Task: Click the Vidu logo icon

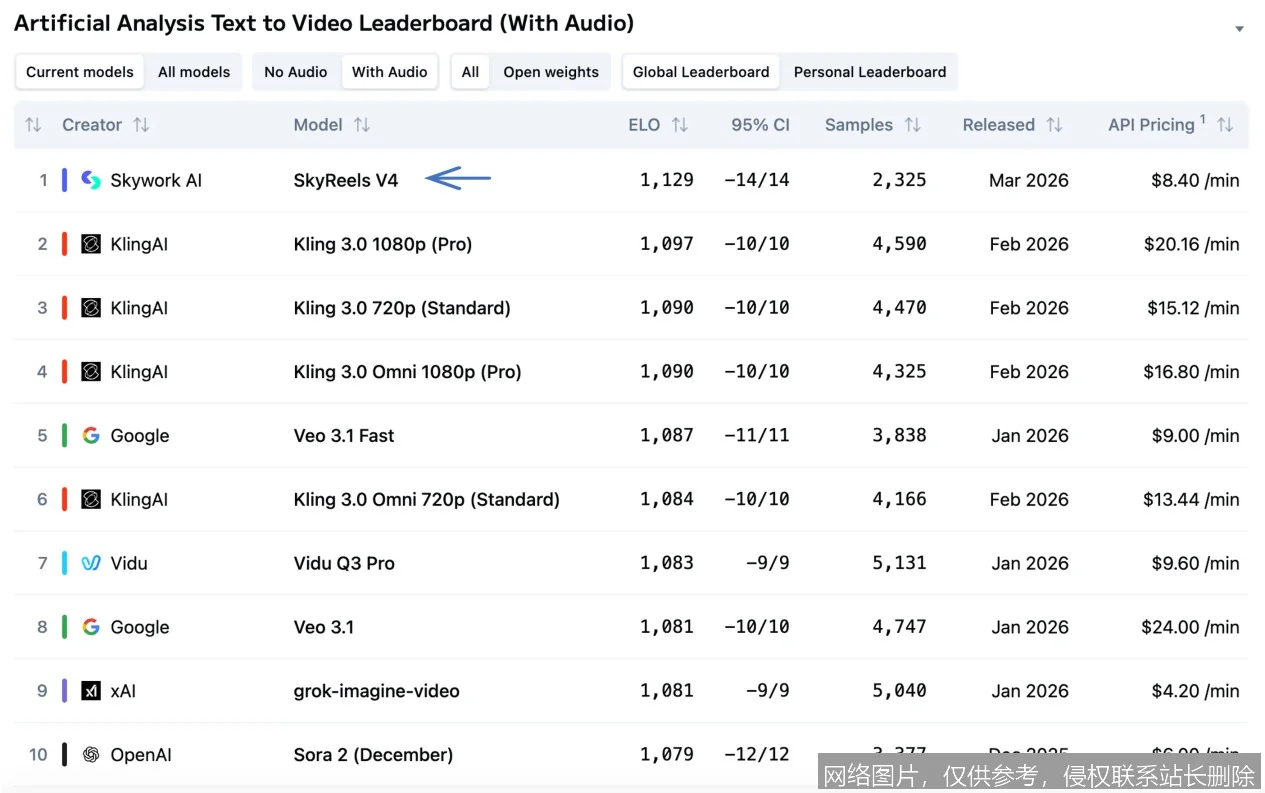Action: click(x=91, y=563)
